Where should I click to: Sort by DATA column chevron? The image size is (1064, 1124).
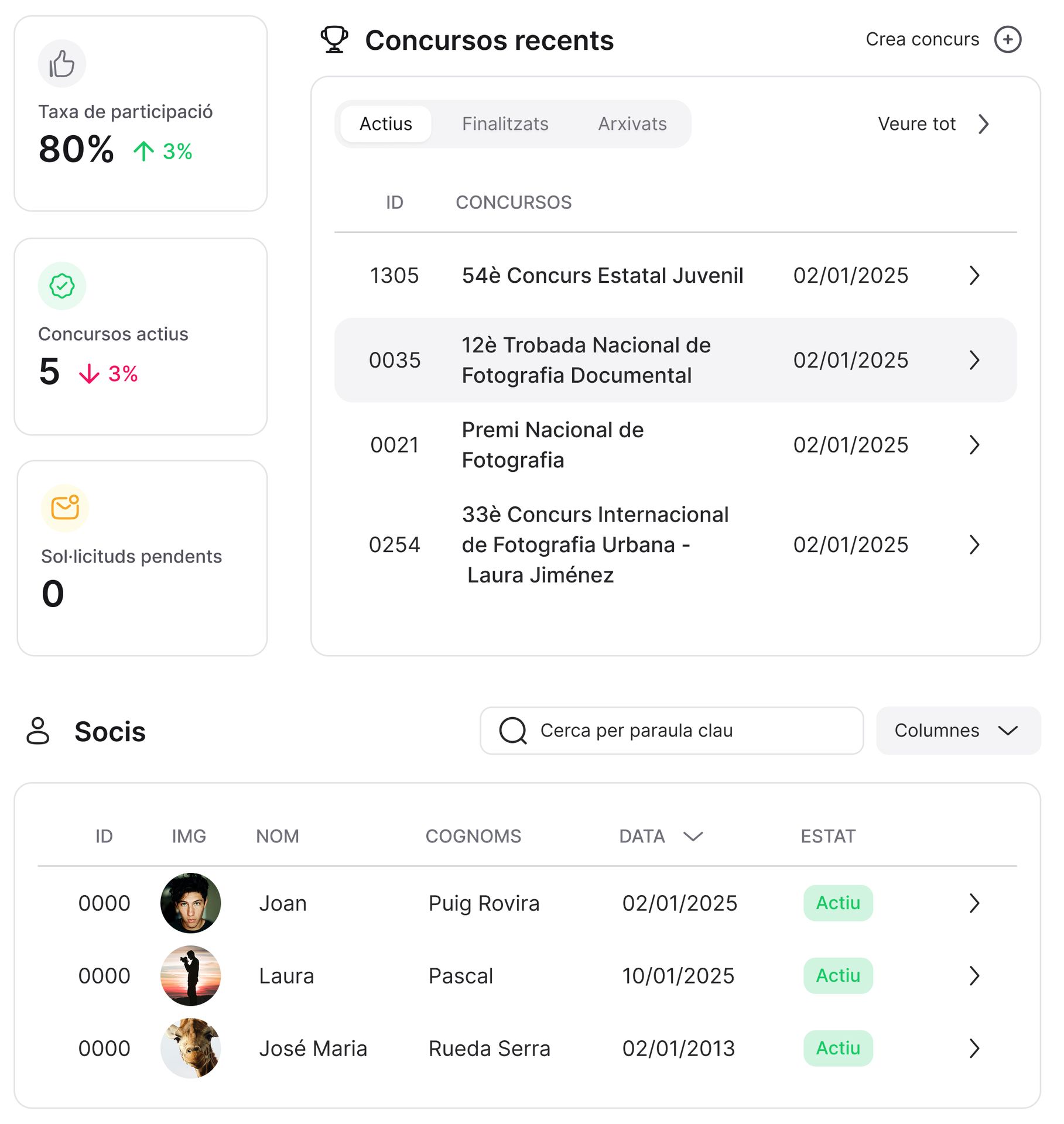[693, 836]
